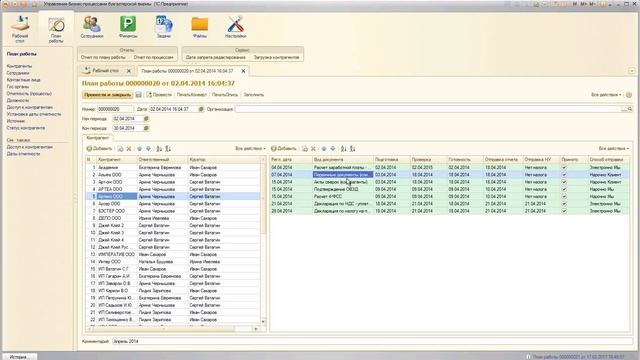Image resolution: width=640 pixels, height=360 pixels.
Task: Select the План работы 000000020 document tab
Action: (187, 71)
